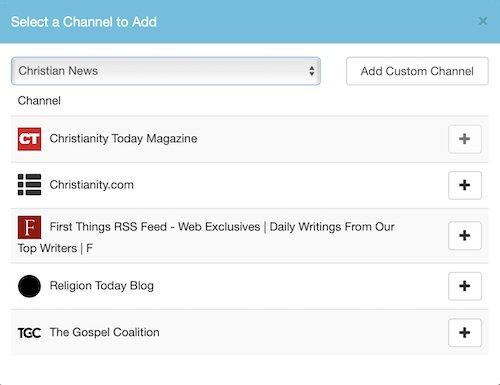Select Christianity Today Magazine text

tap(123, 139)
